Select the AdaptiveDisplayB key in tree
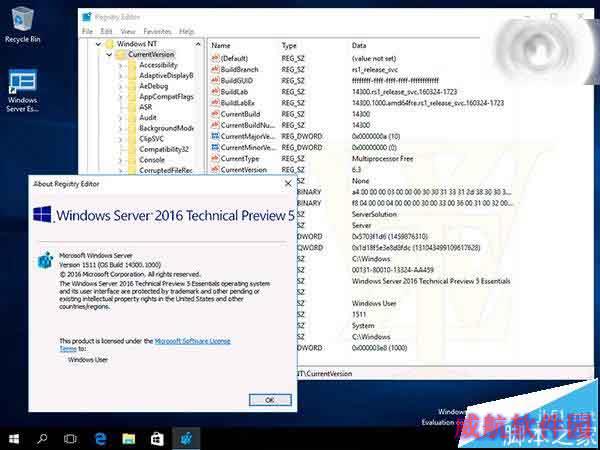The height and width of the screenshot is (450, 600). [166, 75]
